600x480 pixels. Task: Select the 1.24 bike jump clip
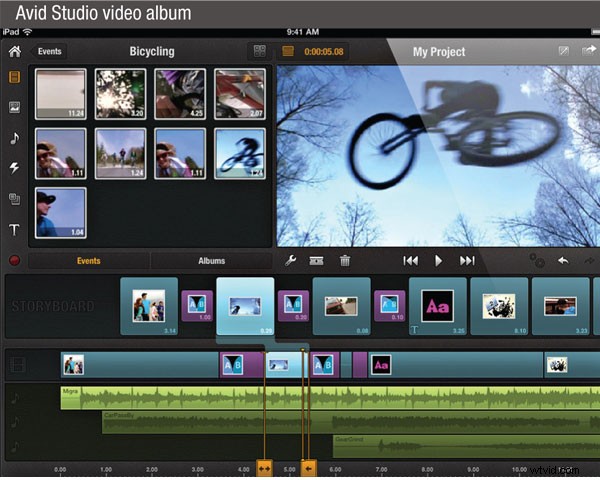pyautogui.click(x=240, y=153)
